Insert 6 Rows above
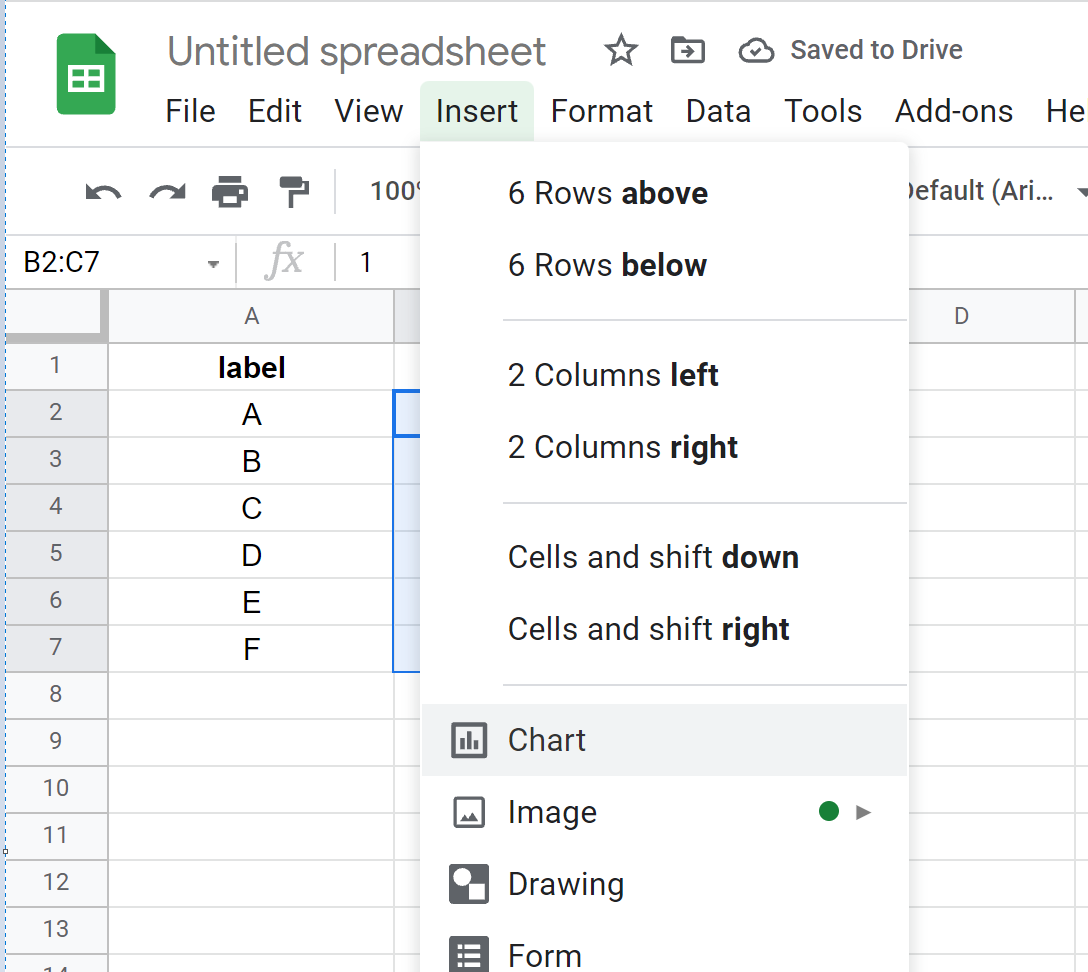1088x972 pixels. [x=607, y=193]
